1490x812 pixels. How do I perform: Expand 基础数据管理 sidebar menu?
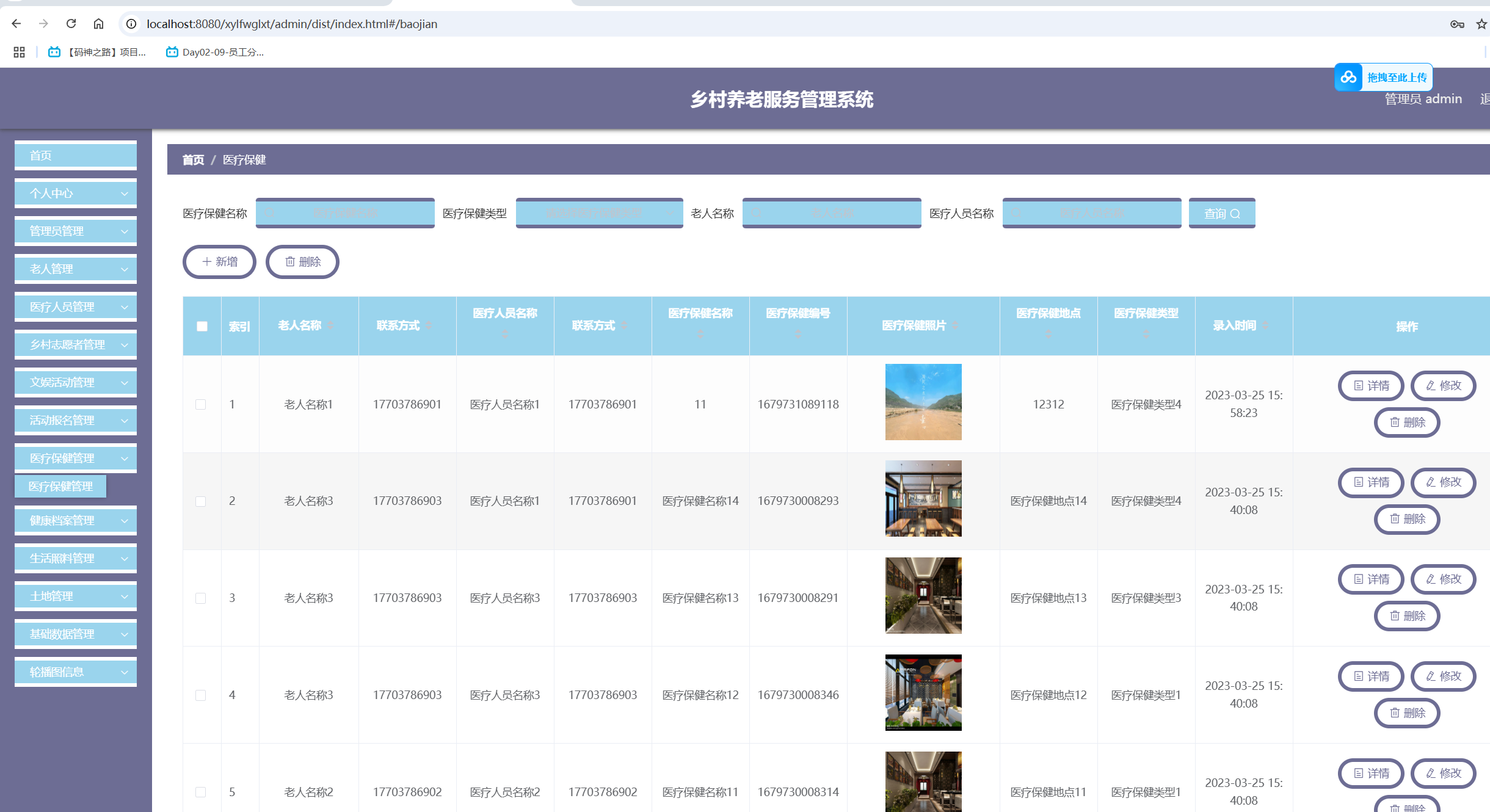click(76, 634)
